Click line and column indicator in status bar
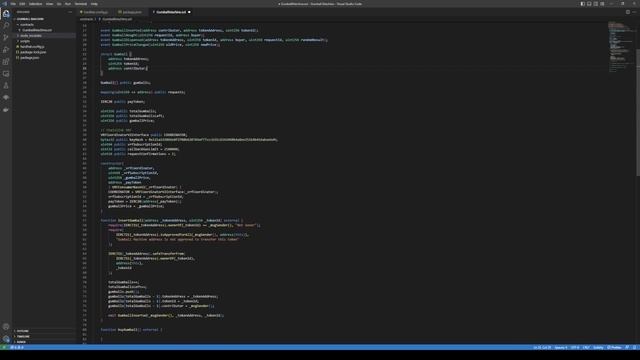Screen dimensions: 640x360 (542, 347)
